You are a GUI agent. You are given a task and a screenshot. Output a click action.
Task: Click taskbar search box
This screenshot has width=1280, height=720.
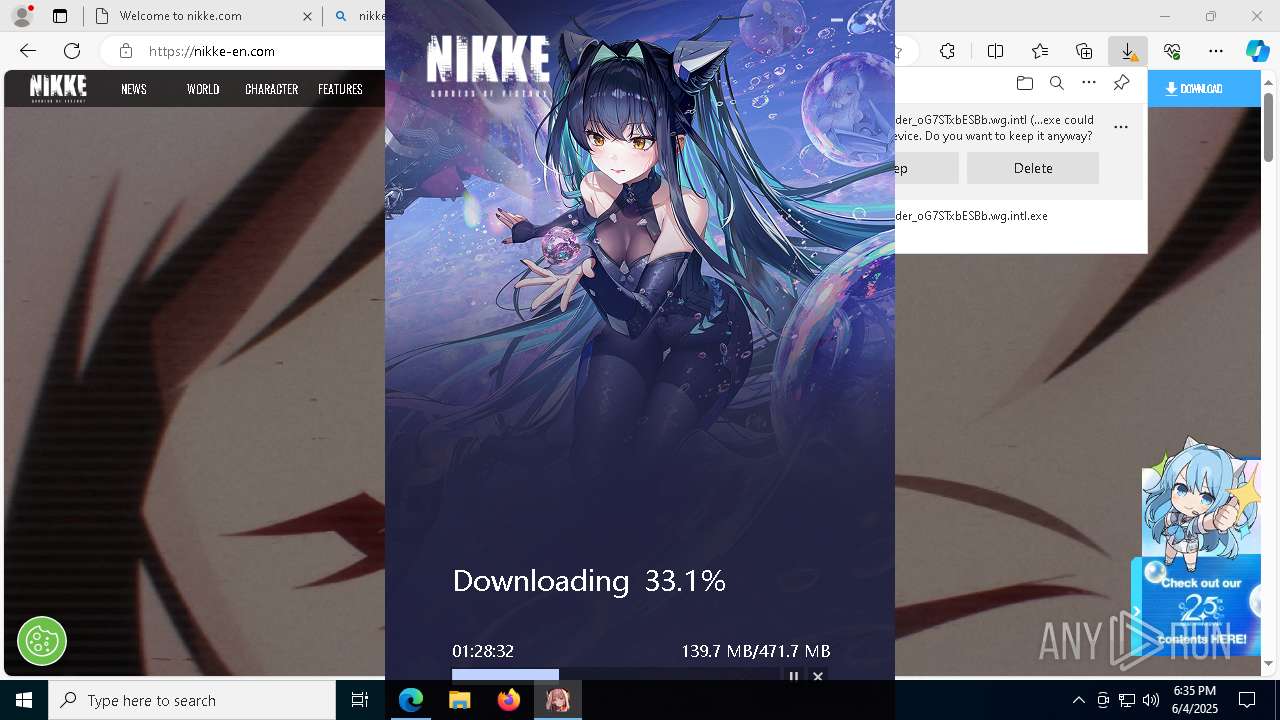click(192, 700)
